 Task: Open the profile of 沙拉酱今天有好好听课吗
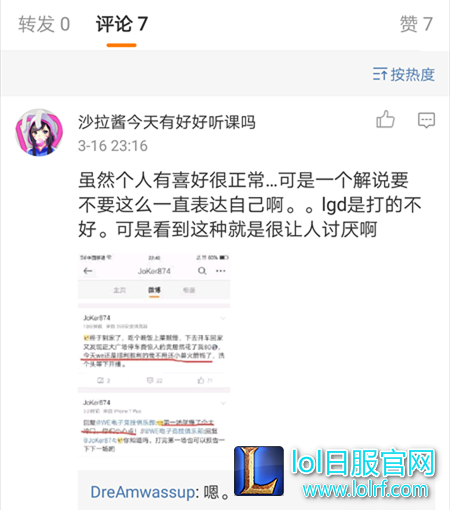pyautogui.click(x=167, y=122)
